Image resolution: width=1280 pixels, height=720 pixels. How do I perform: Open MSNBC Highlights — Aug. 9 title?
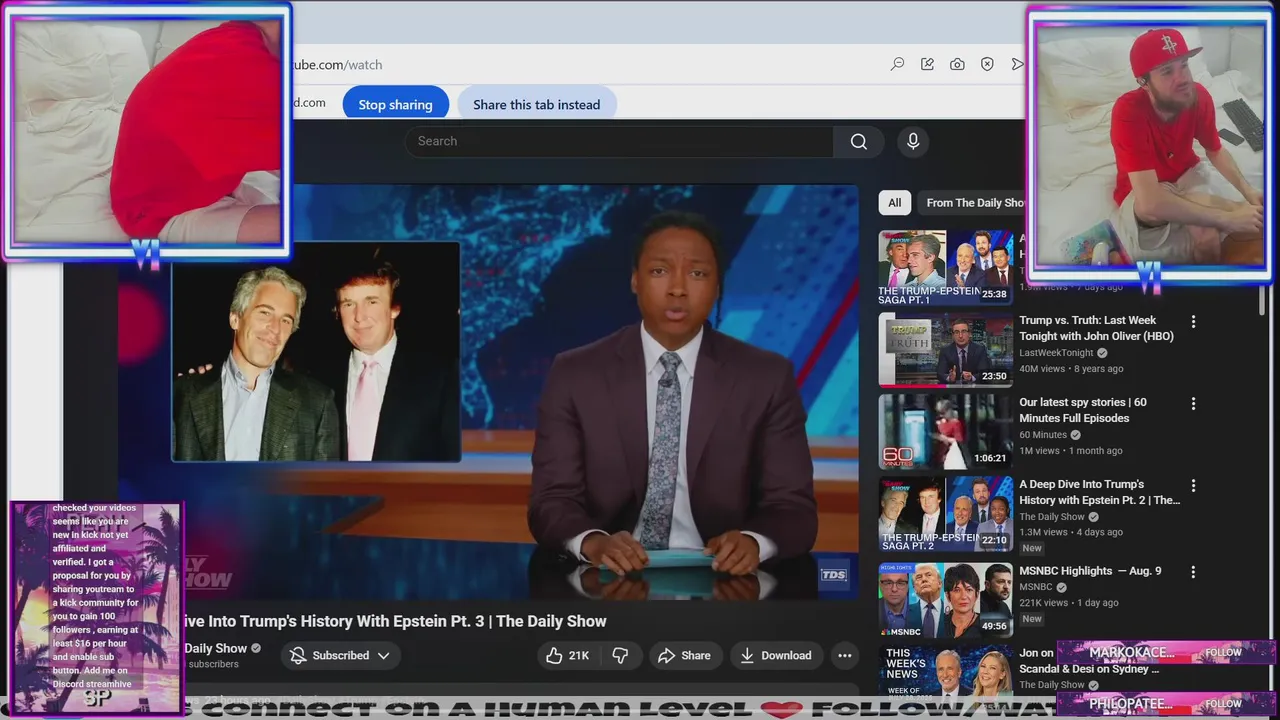[x=1090, y=571]
